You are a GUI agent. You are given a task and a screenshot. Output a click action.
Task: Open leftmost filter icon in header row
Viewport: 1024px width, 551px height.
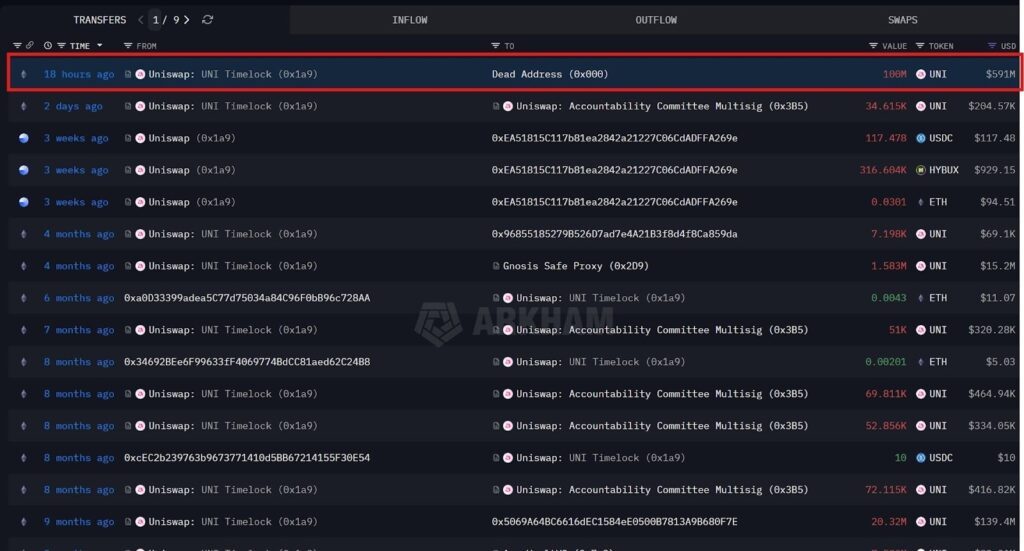[x=17, y=46]
